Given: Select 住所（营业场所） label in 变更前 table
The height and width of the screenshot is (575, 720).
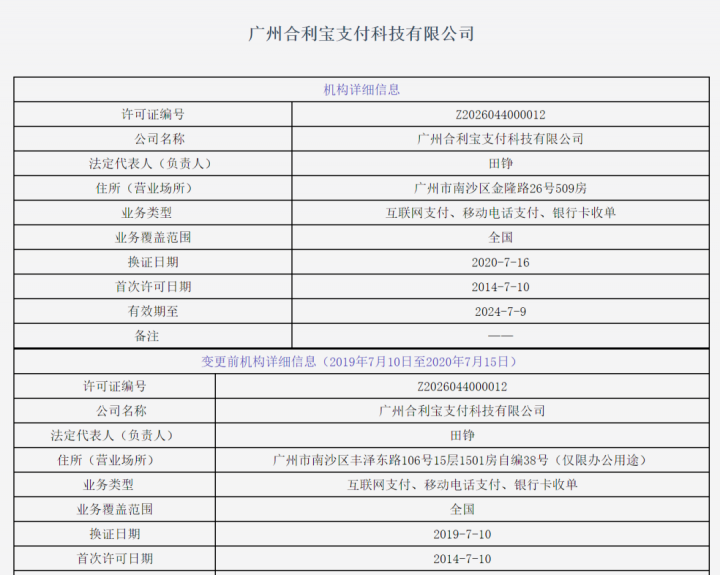Looking at the screenshot, I should [108, 460].
